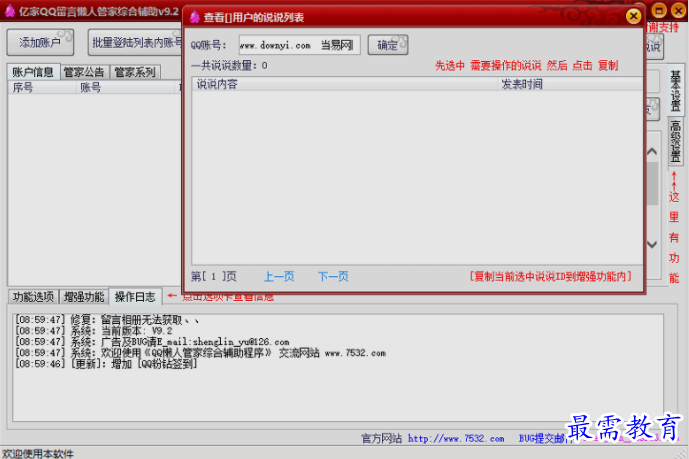The image size is (689, 459).
Task: Open the 高级设置 vertical tab
Action: 675,141
